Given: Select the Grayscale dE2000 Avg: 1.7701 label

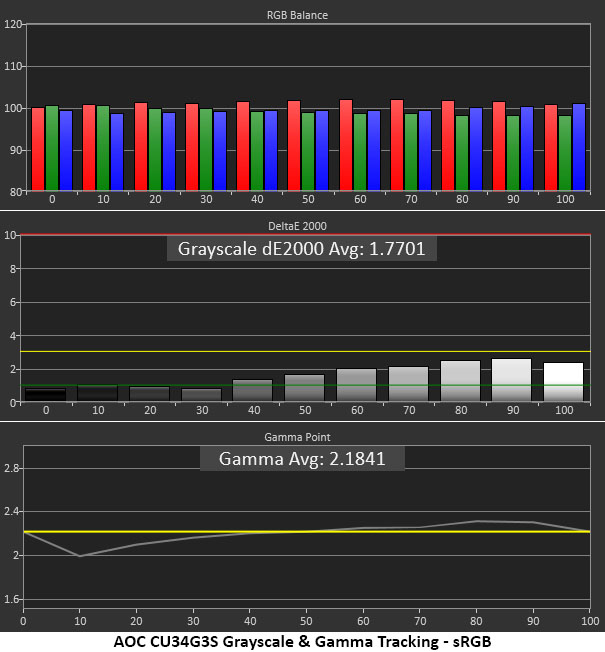Looking at the screenshot, I should click(x=301, y=249).
